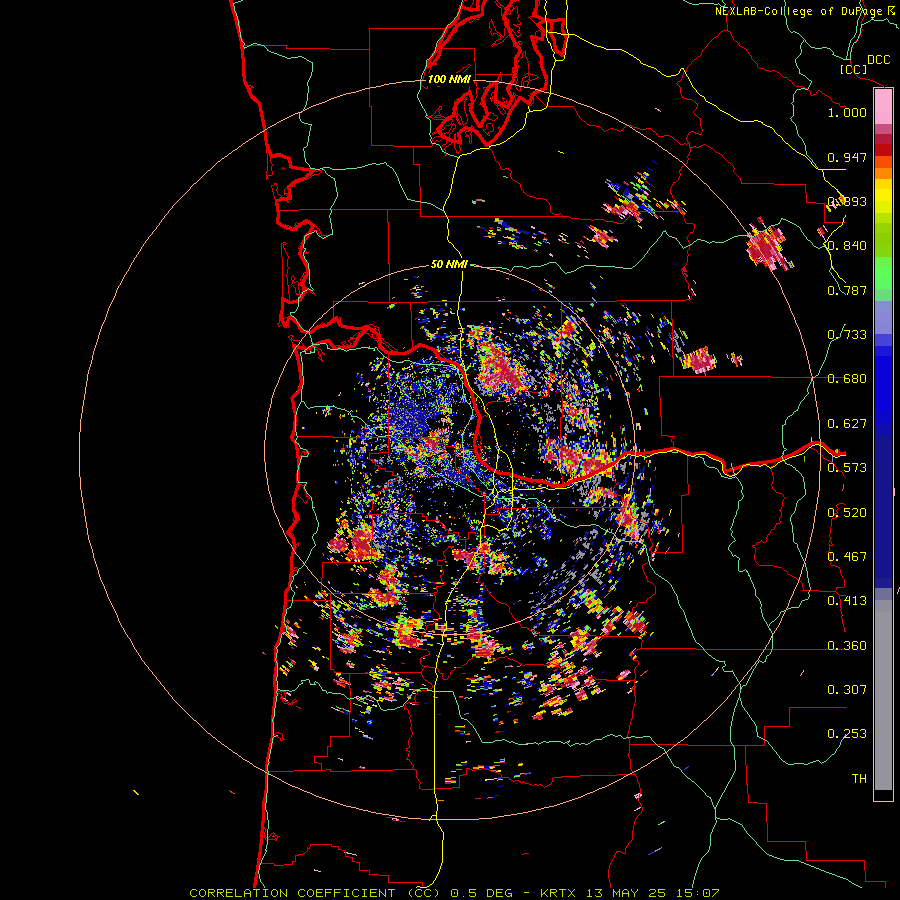Click the 15:07 timestamp in caption
Screen dimensions: 900x900
700,893
